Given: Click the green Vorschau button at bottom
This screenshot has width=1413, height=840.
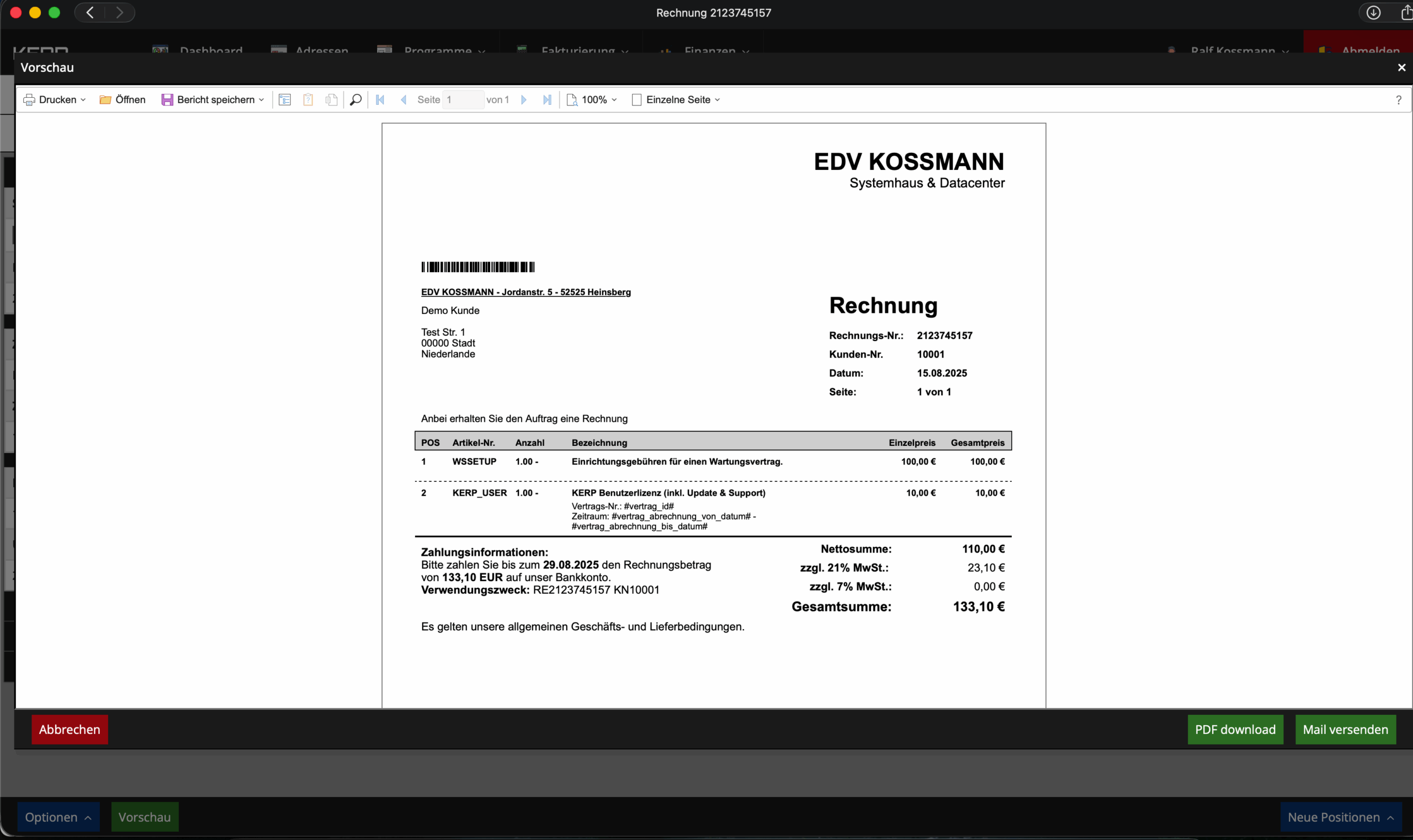Looking at the screenshot, I should click(145, 817).
